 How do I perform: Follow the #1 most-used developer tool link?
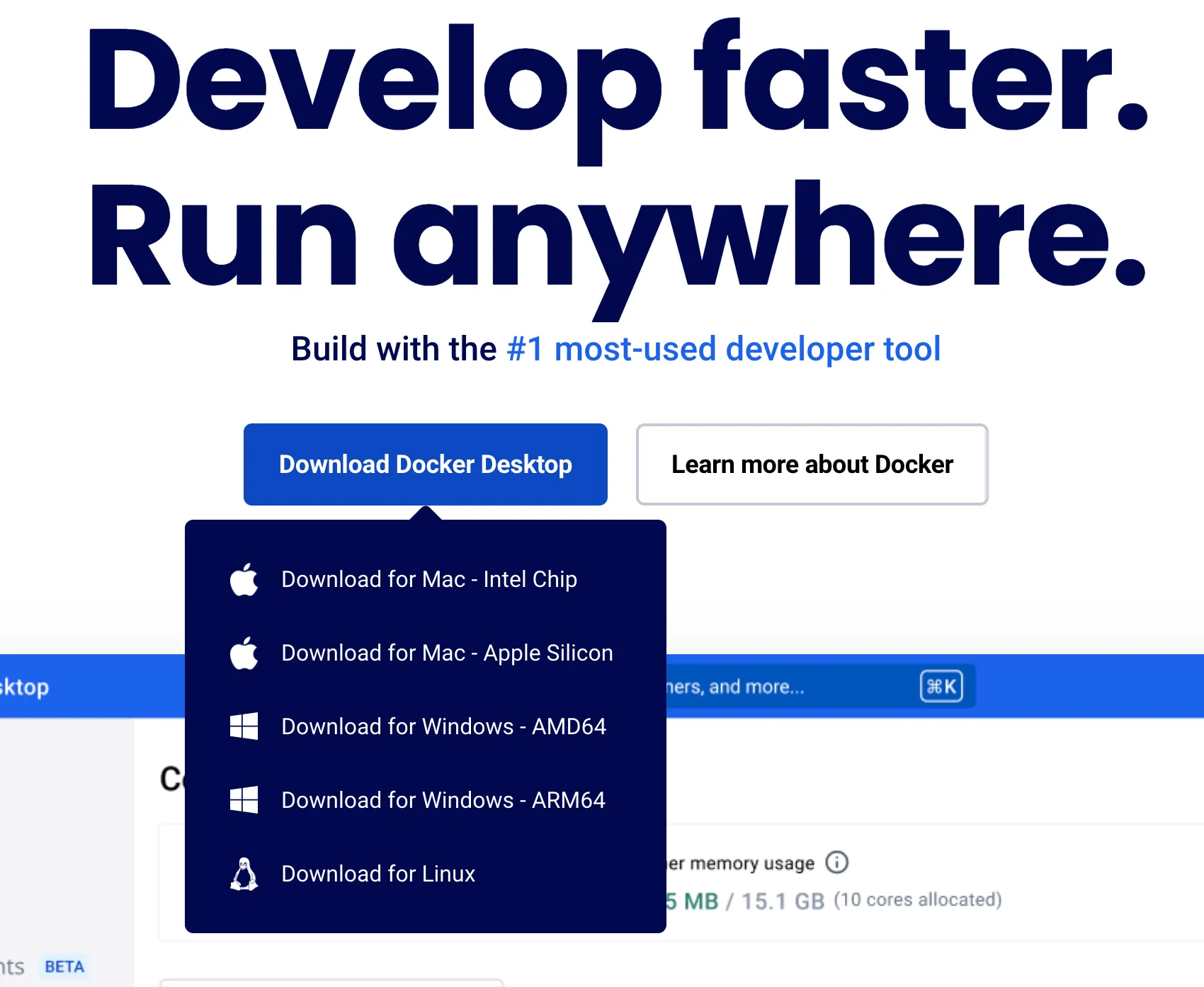723,349
